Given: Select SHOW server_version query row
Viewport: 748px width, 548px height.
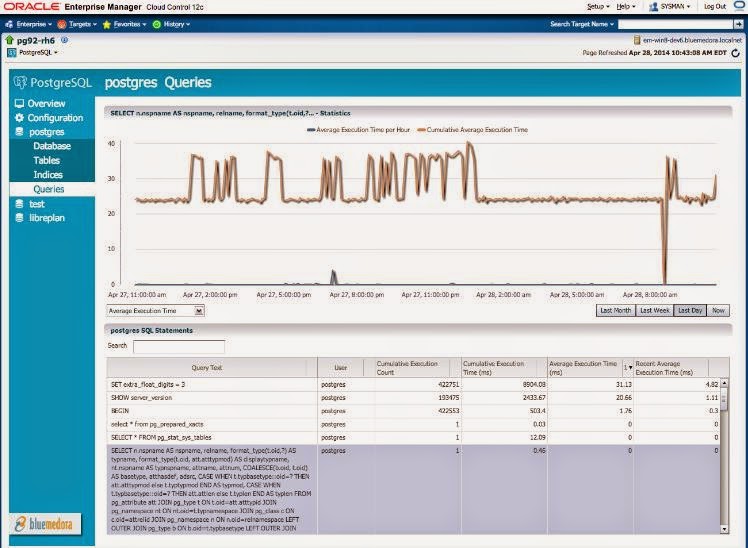Looking at the screenshot, I should (414, 398).
